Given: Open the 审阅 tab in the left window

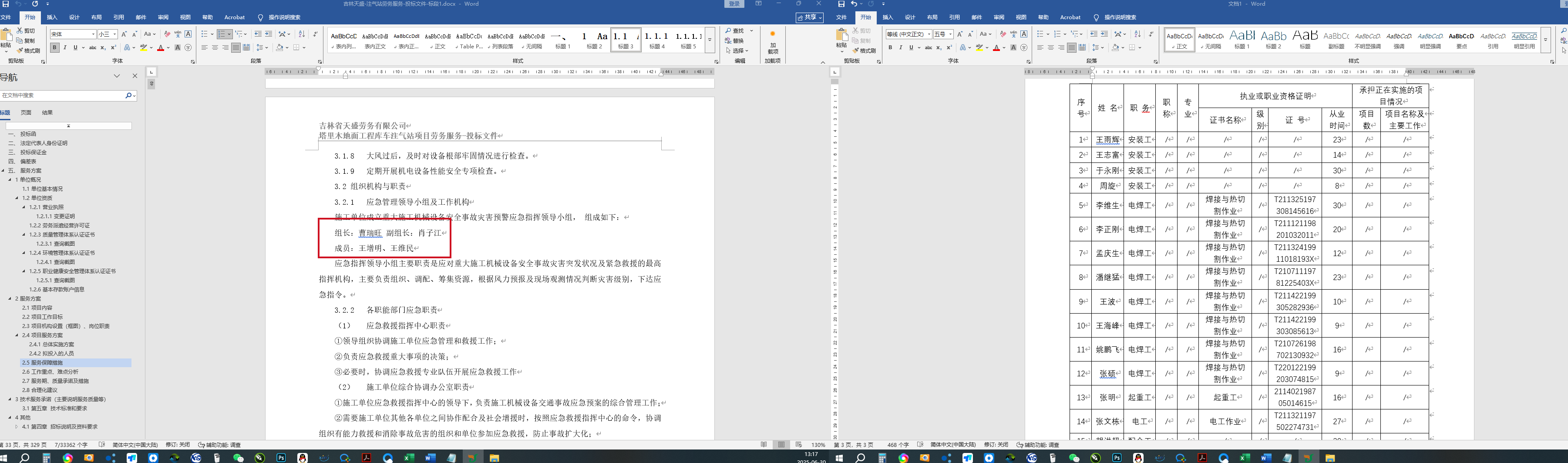Looking at the screenshot, I should (163, 17).
